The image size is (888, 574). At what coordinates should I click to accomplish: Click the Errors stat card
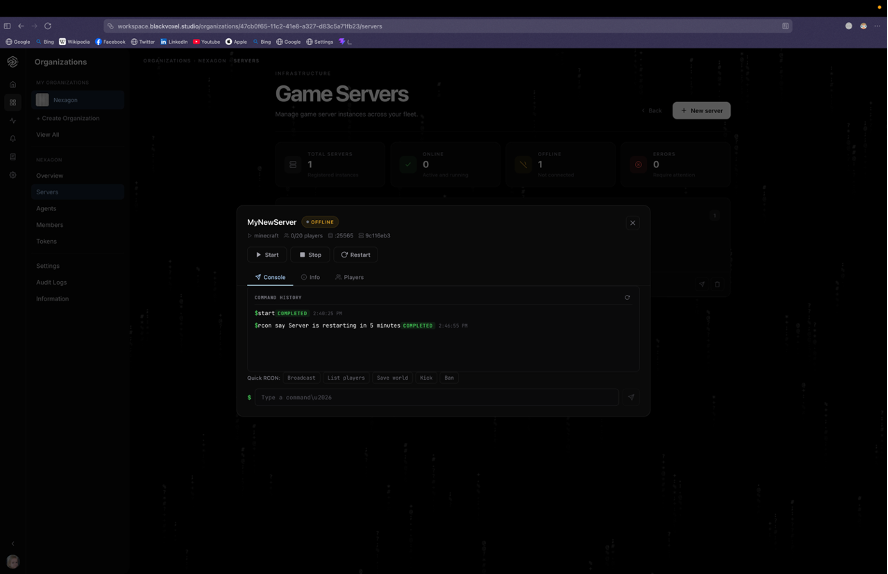point(675,164)
